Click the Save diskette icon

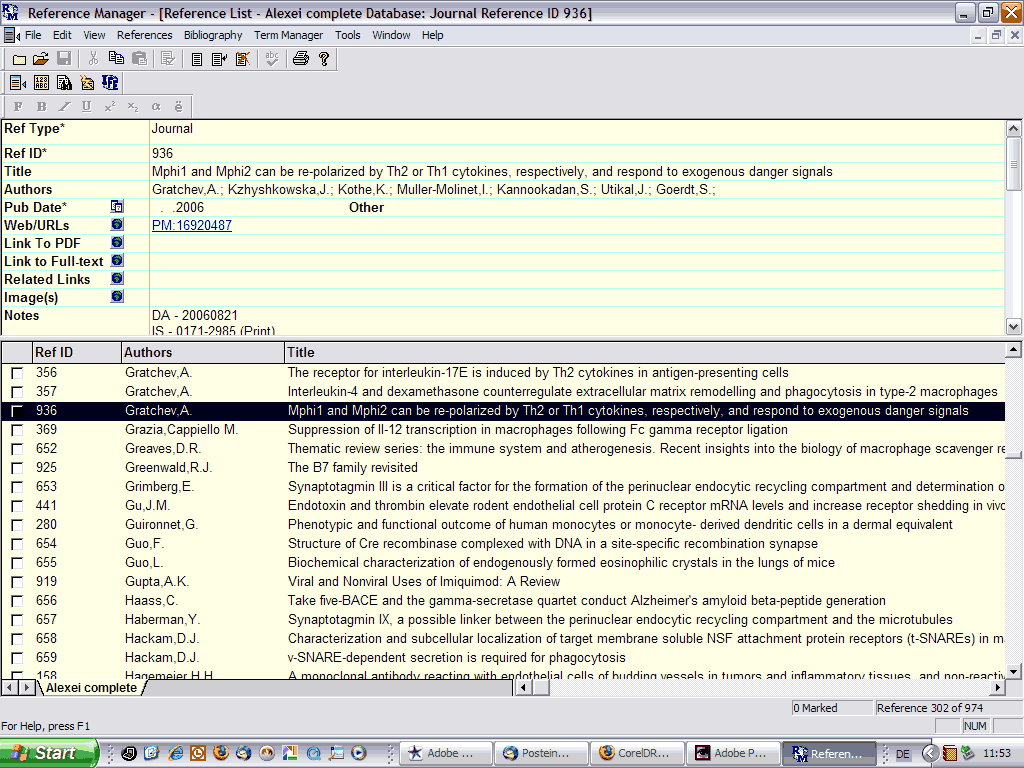click(64, 59)
